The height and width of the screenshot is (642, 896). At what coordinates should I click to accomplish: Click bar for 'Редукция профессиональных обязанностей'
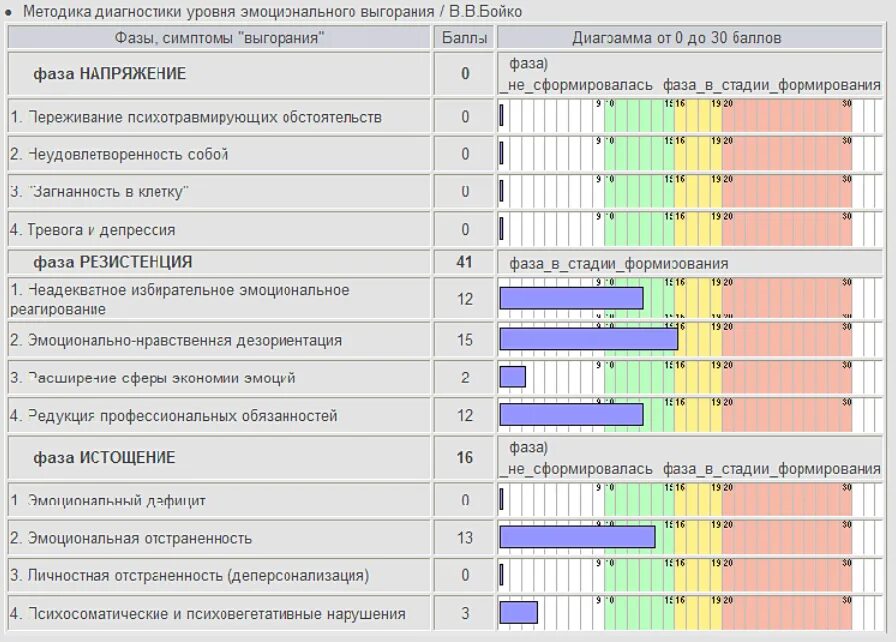(571, 415)
